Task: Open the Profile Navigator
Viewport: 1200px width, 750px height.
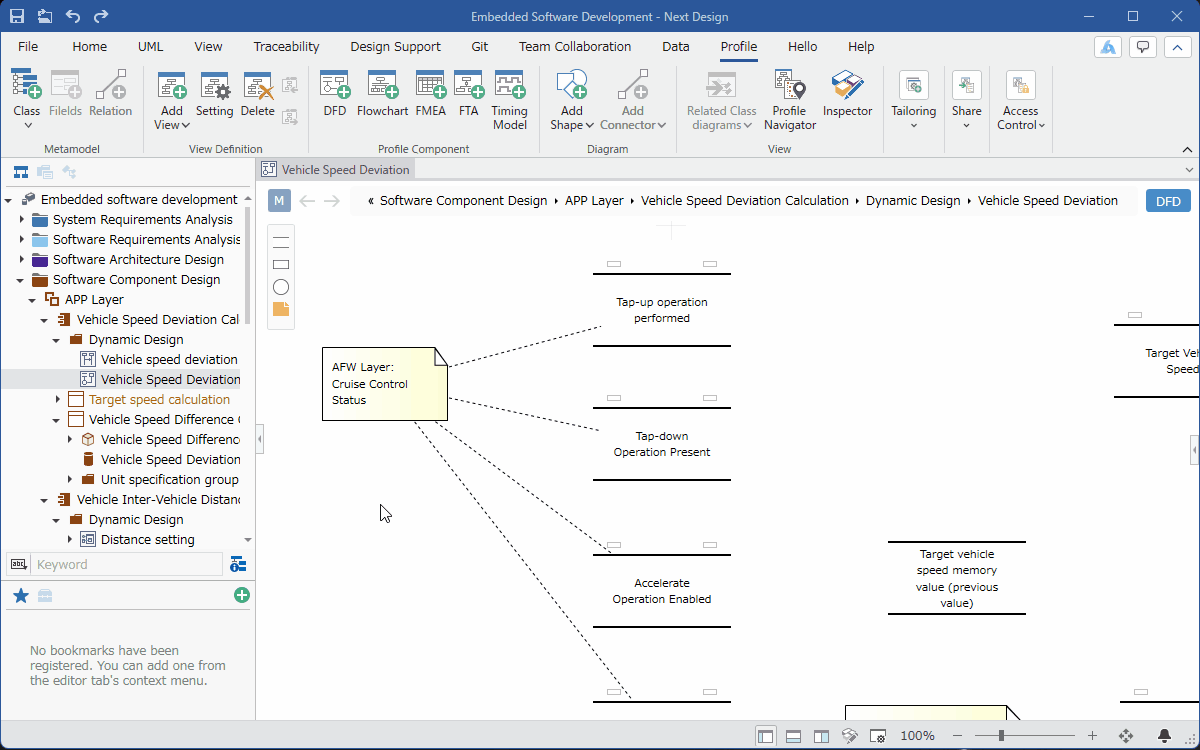Action: 790,100
